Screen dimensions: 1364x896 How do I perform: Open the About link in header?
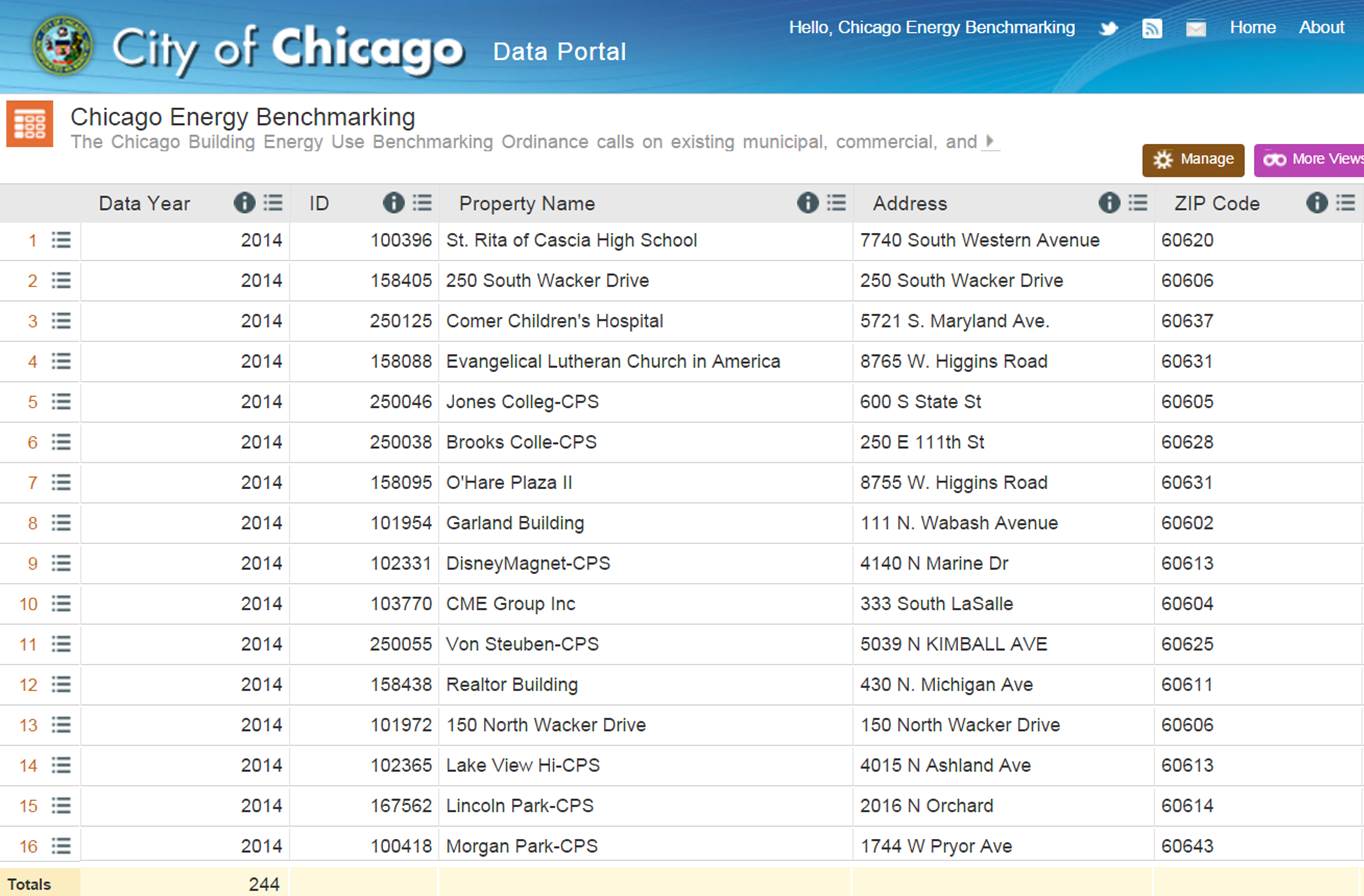[x=1321, y=28]
